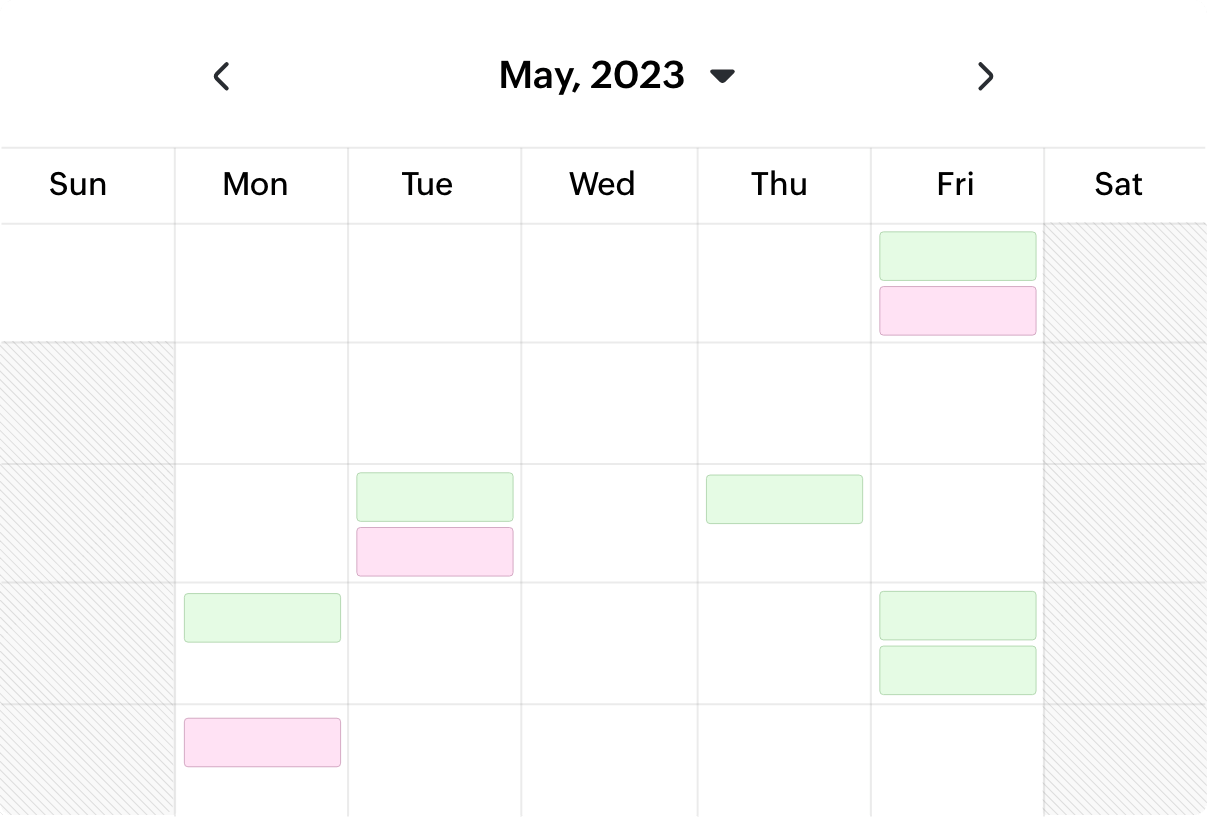Open the pink event on the last Monday

[262, 742]
